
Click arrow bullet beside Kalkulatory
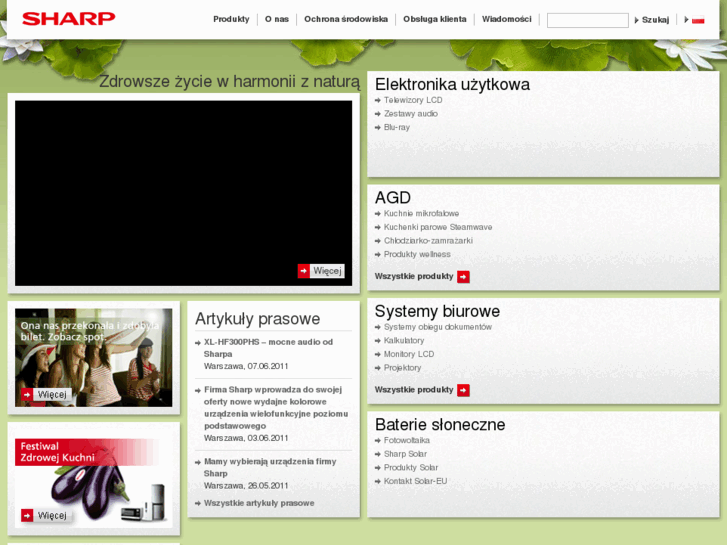coord(378,341)
